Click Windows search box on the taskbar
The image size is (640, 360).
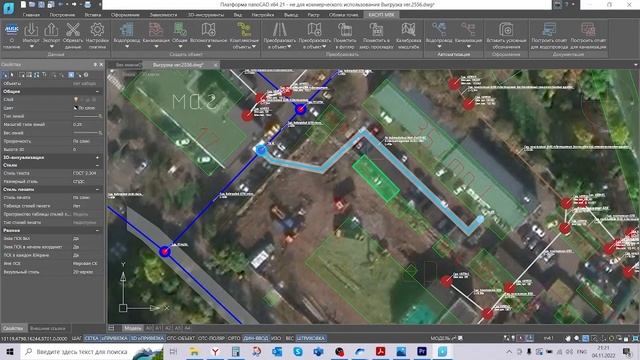(x=92, y=351)
